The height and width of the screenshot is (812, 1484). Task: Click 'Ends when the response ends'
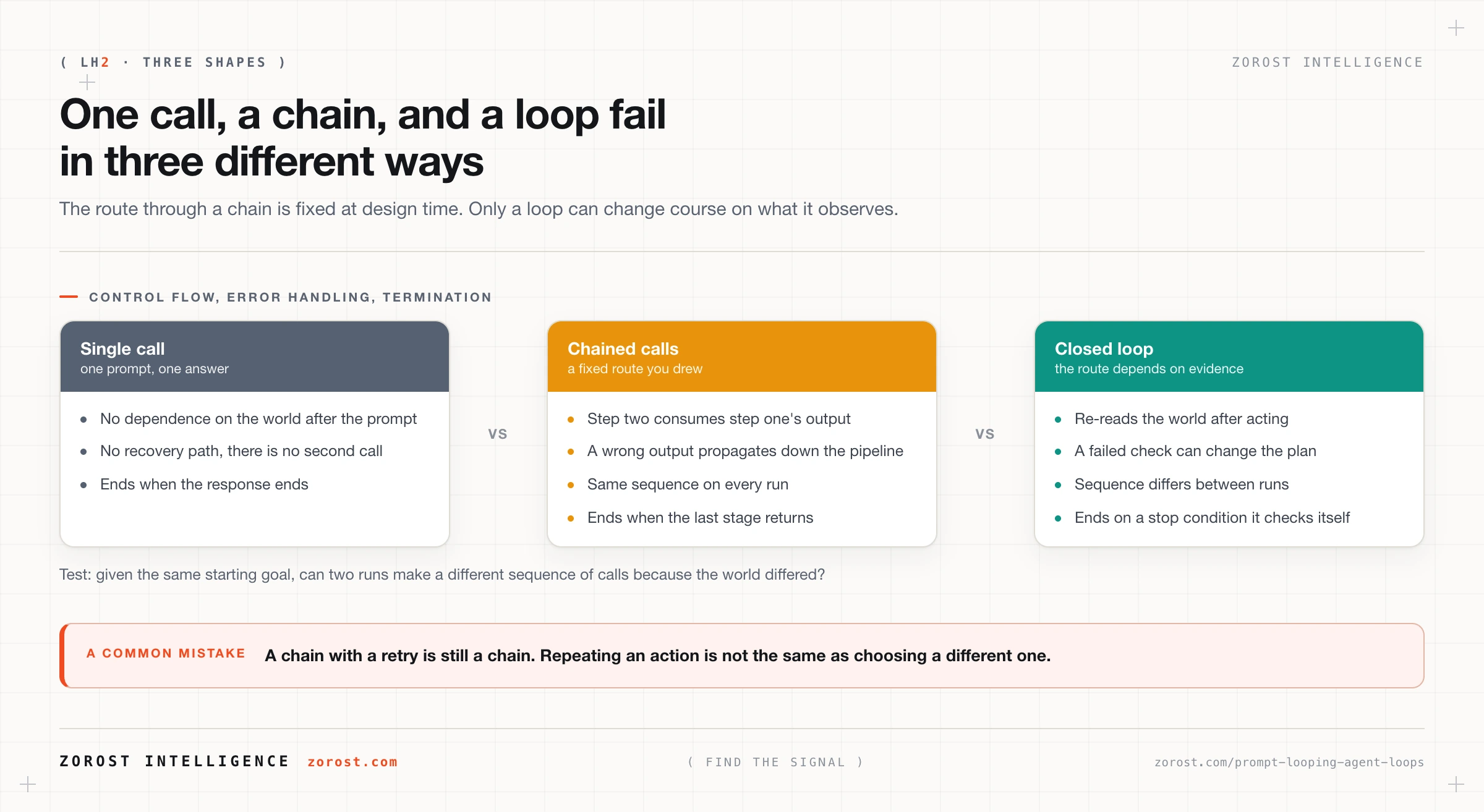(204, 484)
